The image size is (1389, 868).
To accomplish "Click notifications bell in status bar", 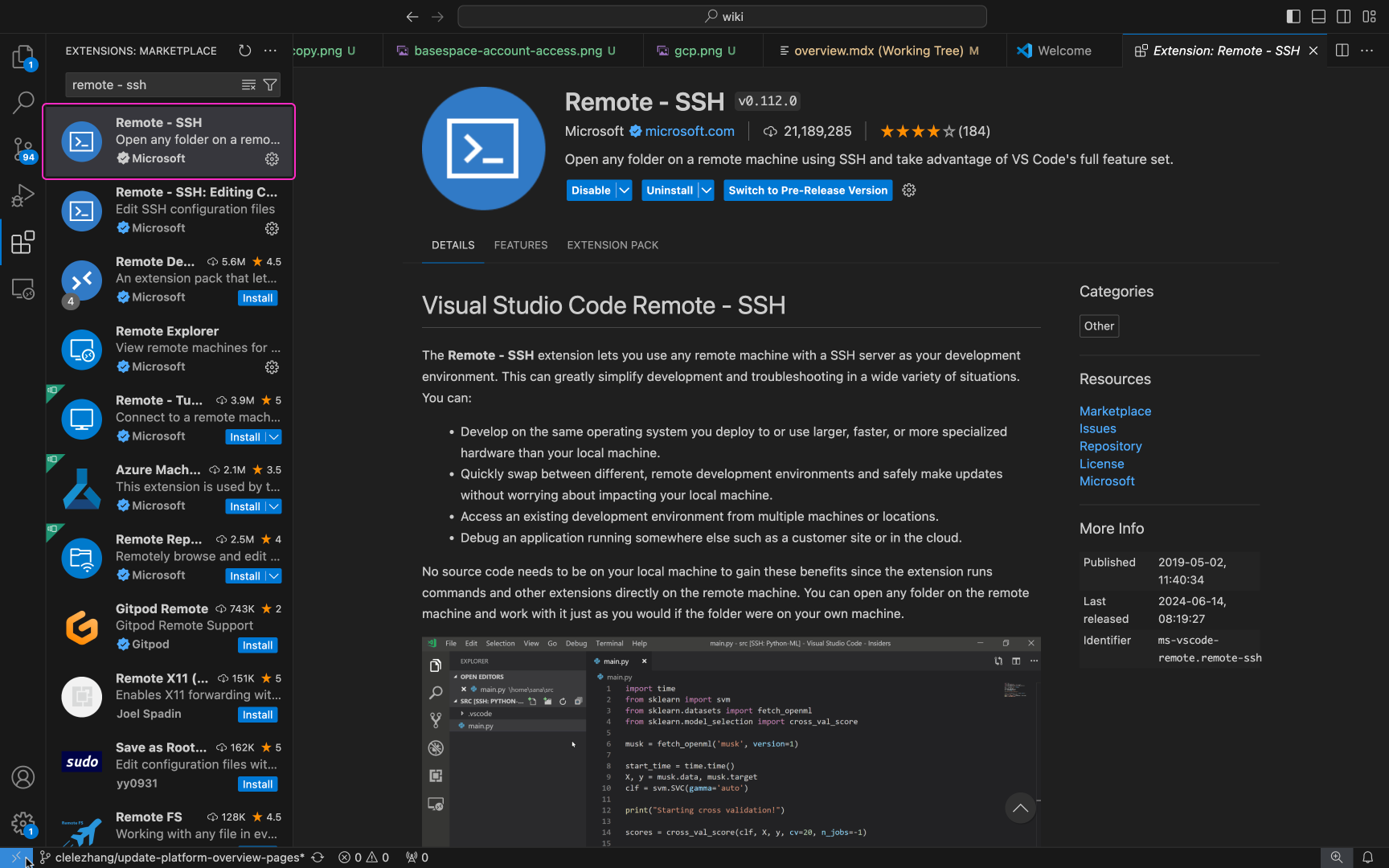I will tap(1367, 858).
